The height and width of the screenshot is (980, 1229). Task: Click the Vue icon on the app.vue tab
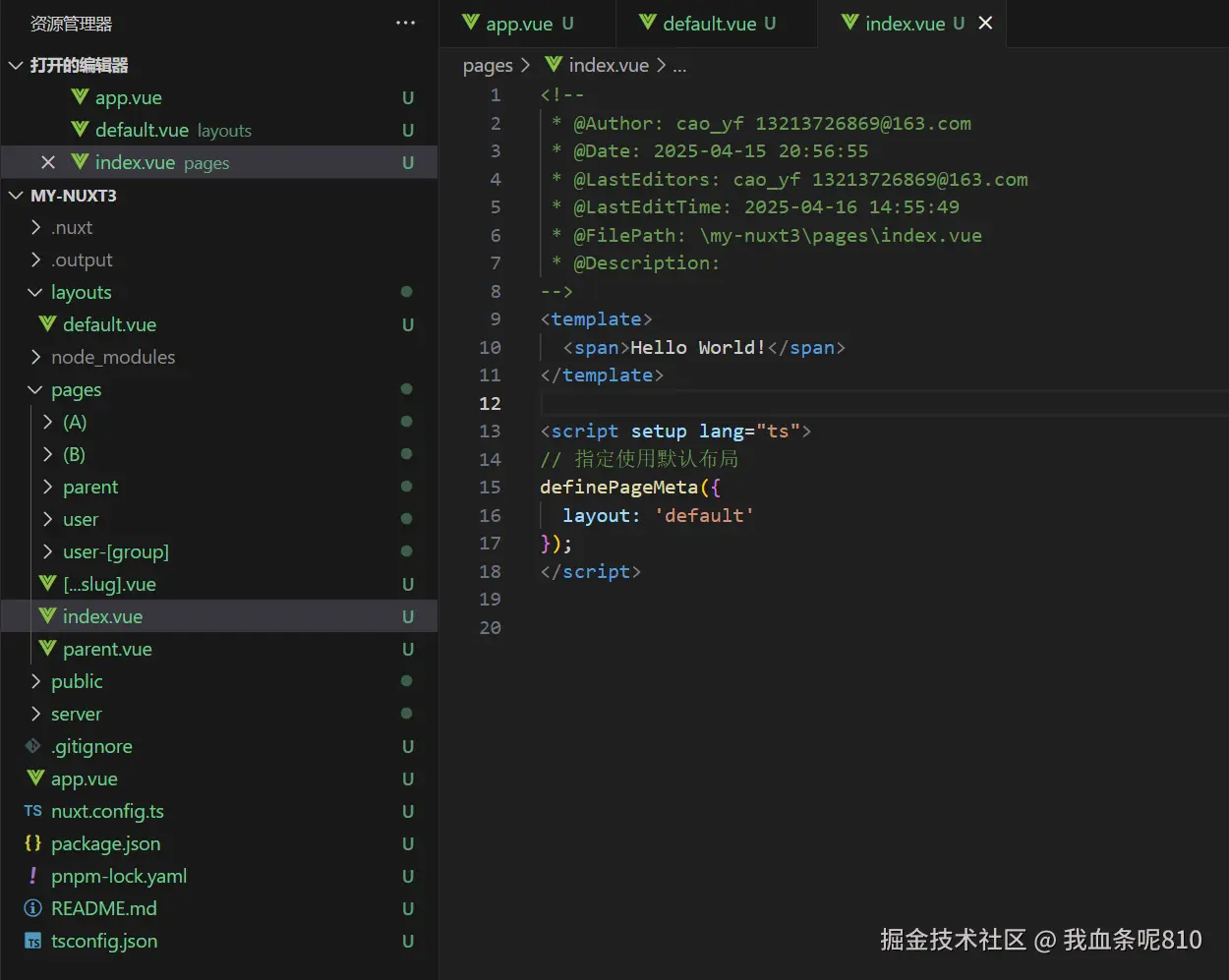(x=471, y=22)
